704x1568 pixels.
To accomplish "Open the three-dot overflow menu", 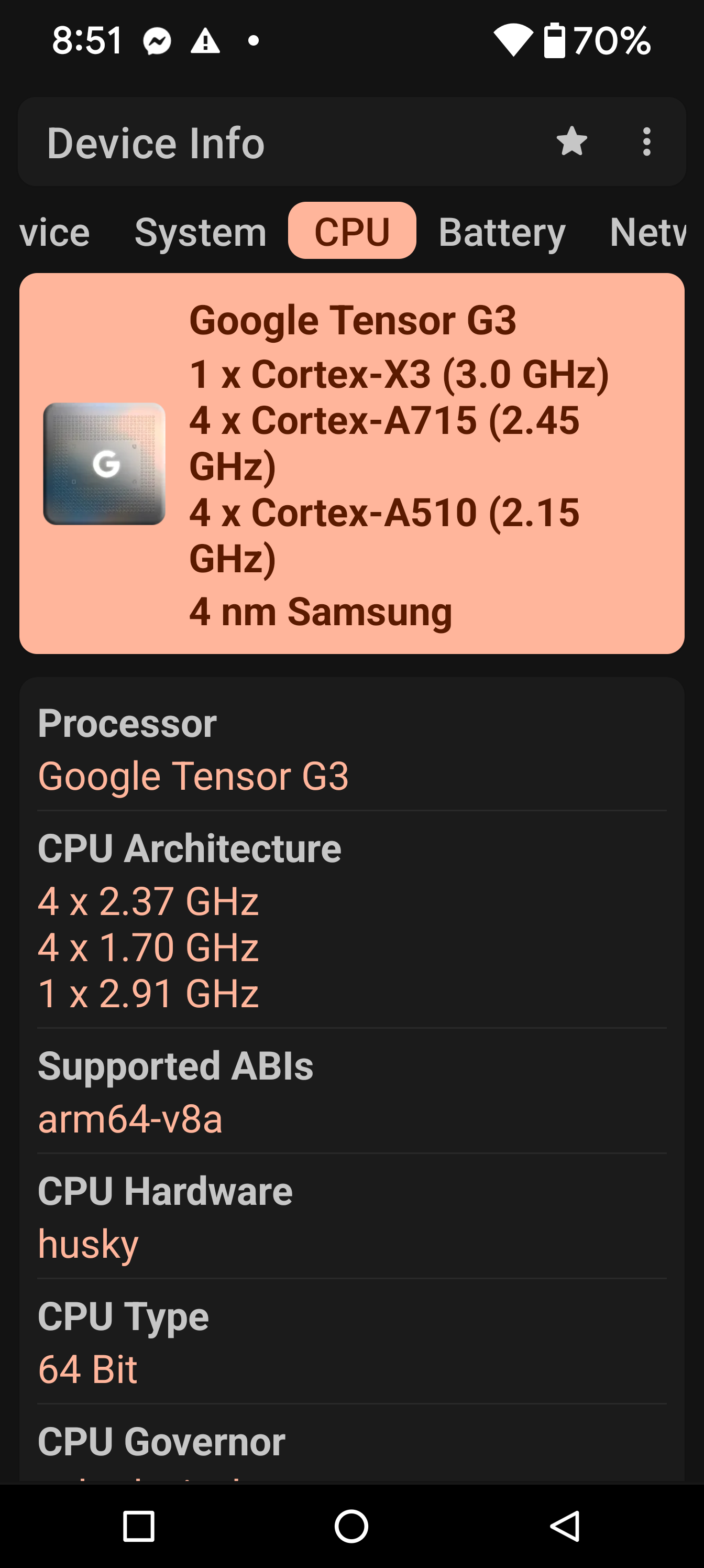I will coord(646,141).
